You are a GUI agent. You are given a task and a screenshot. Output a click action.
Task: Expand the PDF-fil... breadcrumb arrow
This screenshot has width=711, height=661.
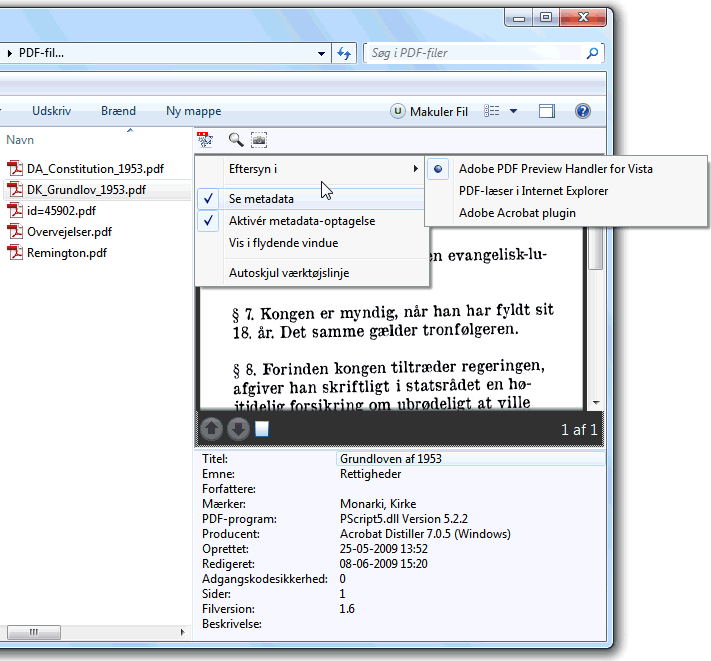[10, 53]
